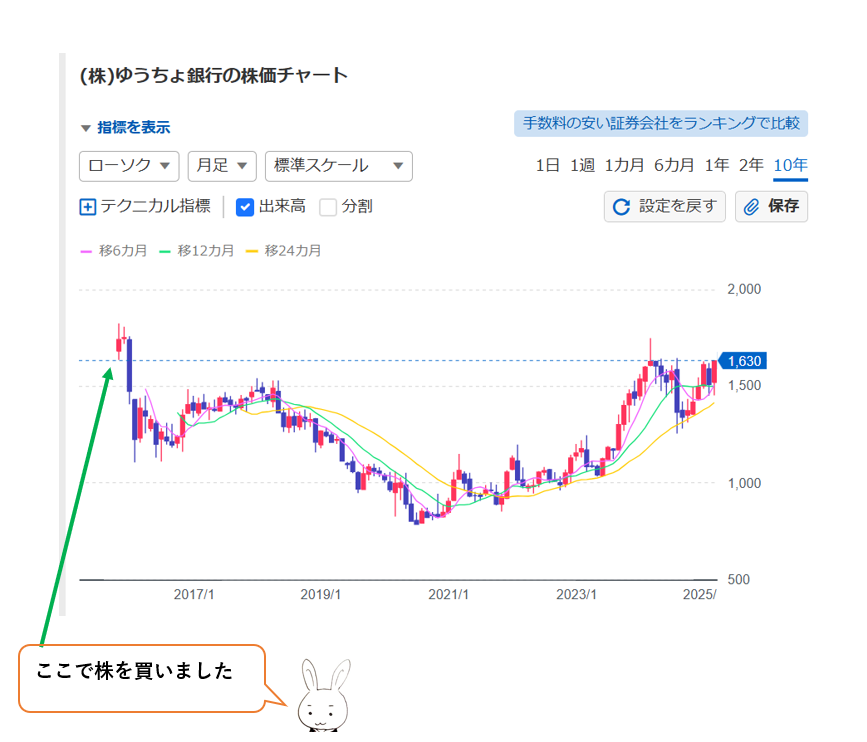Viewport: 867px width, 742px height.
Task: Click the 移24カ月 yellow legend swatch
Action: coord(252,252)
